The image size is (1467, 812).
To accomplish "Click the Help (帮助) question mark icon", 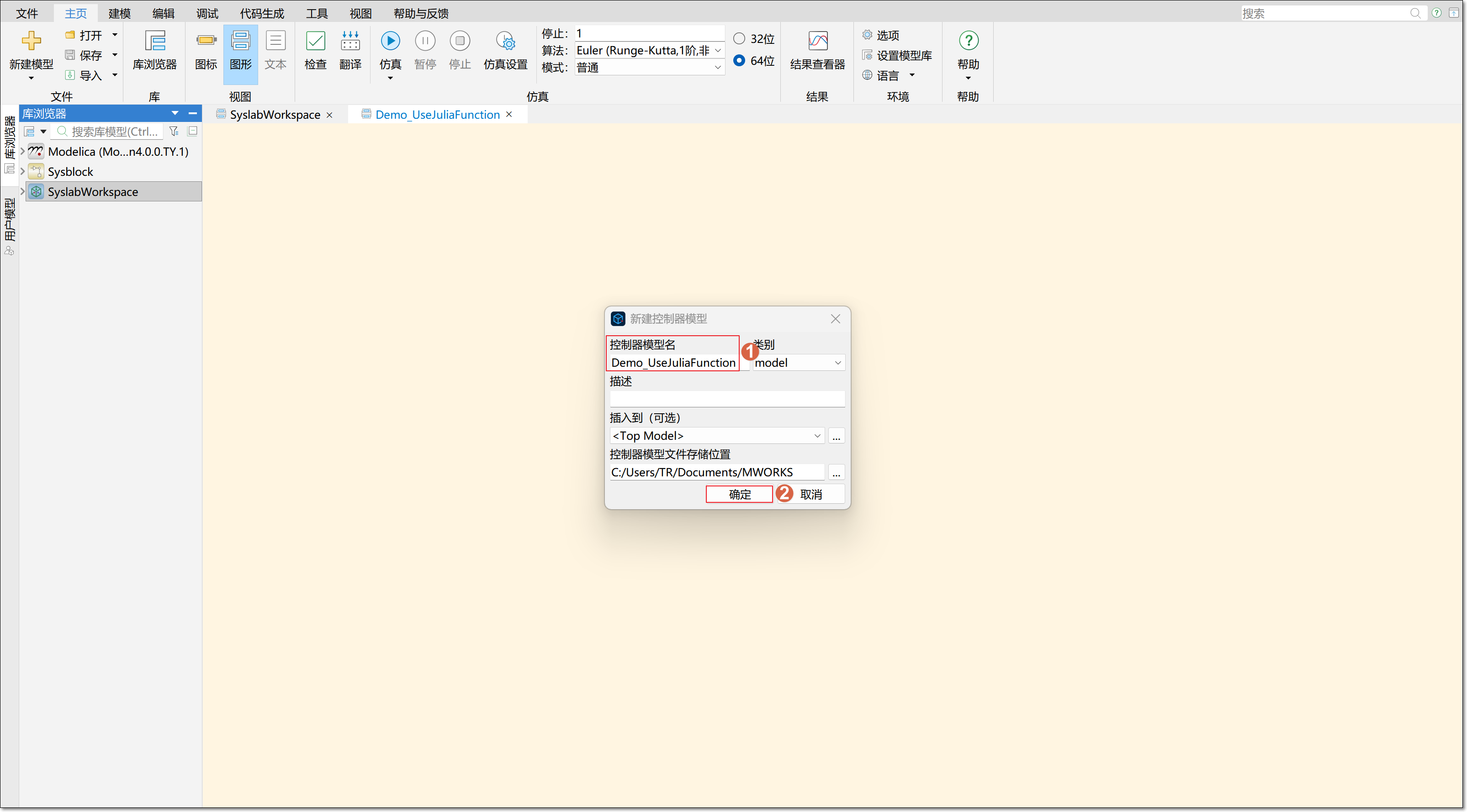I will click(x=968, y=41).
